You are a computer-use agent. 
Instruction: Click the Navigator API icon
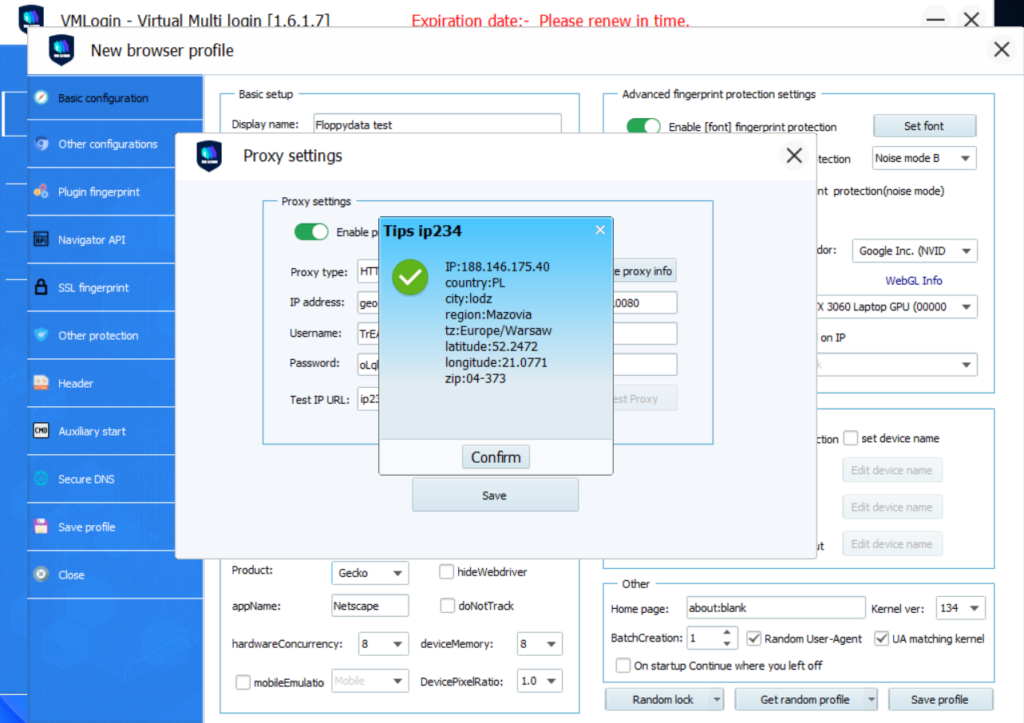pyautogui.click(x=41, y=239)
